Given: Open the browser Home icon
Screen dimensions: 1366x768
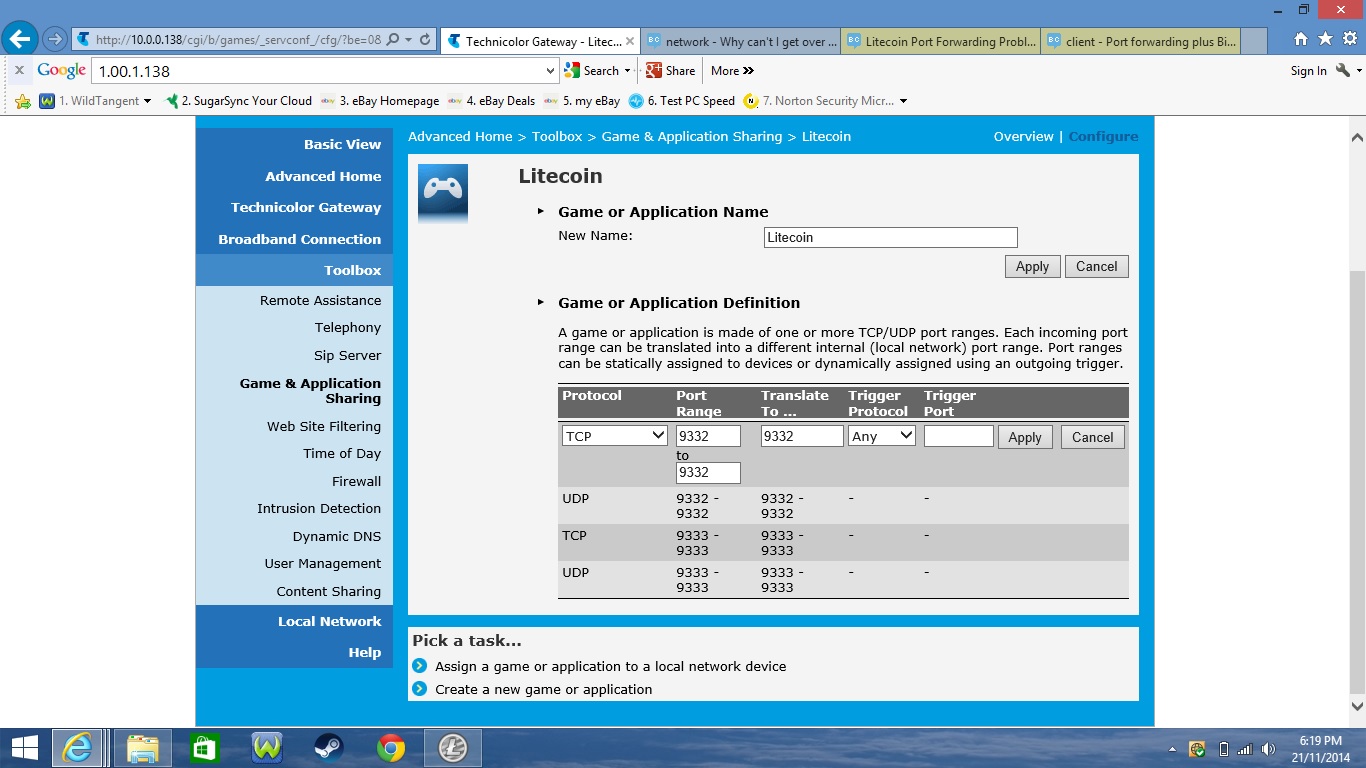Looking at the screenshot, I should click(1301, 39).
